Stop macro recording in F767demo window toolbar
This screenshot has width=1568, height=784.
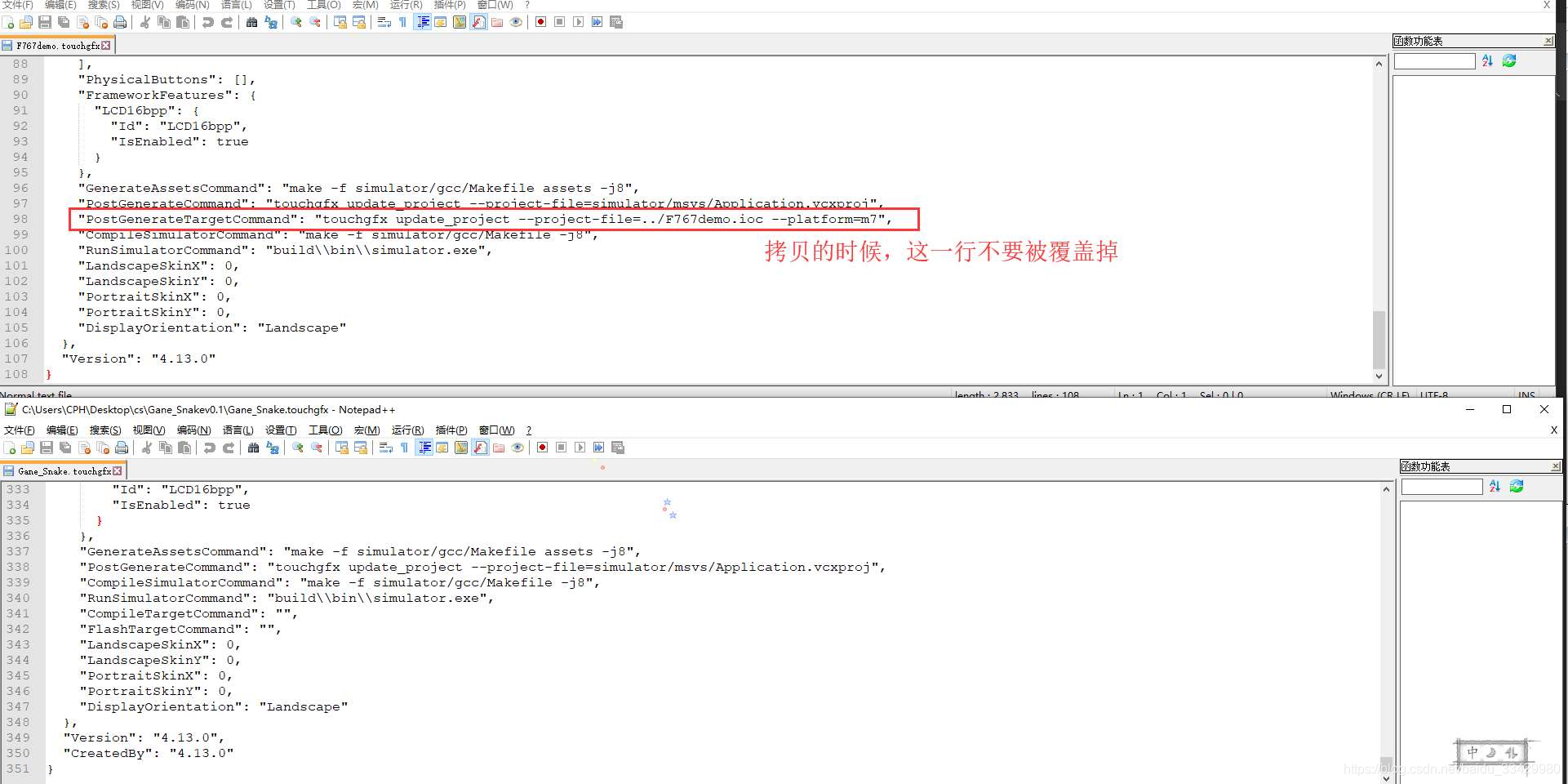pyautogui.click(x=559, y=22)
